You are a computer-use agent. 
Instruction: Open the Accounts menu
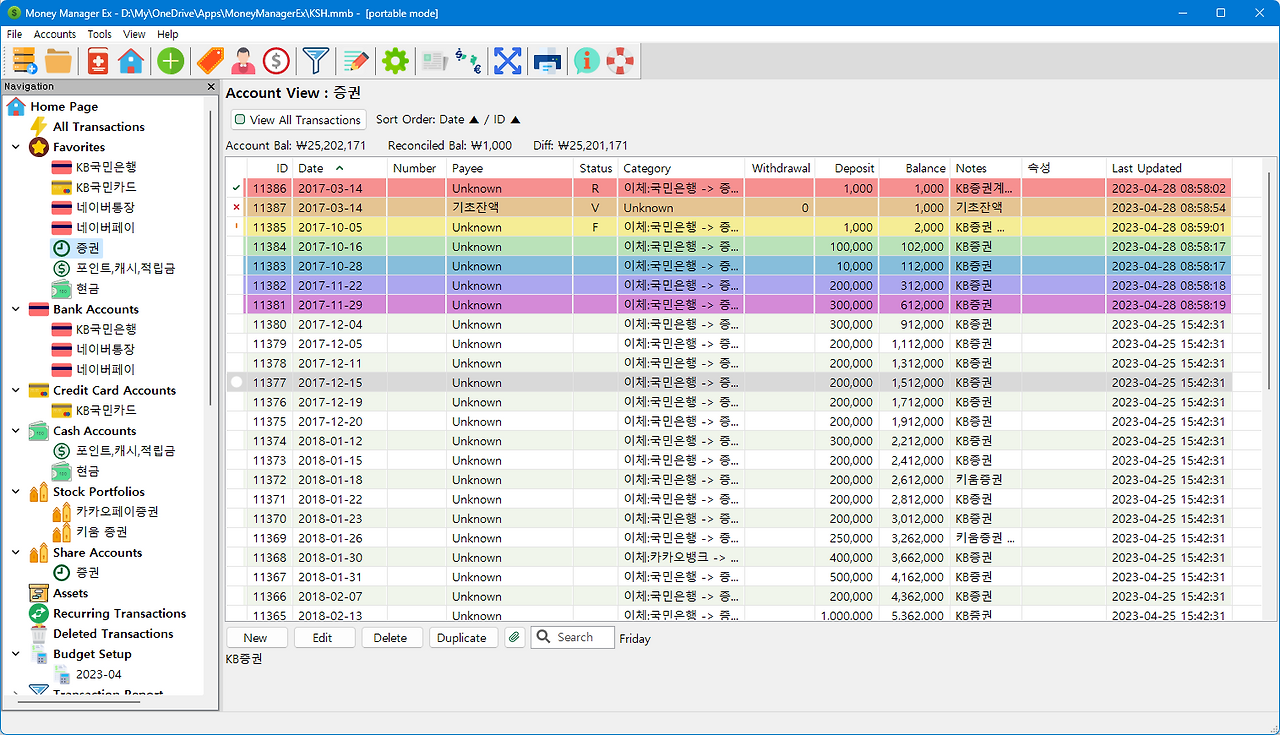point(55,33)
